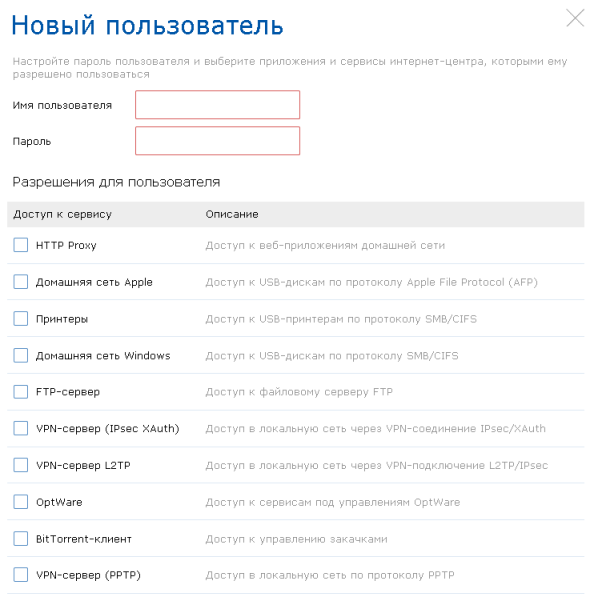Toggle the FTP-сервер checkbox
Screen dimensions: 590x609
21,392
